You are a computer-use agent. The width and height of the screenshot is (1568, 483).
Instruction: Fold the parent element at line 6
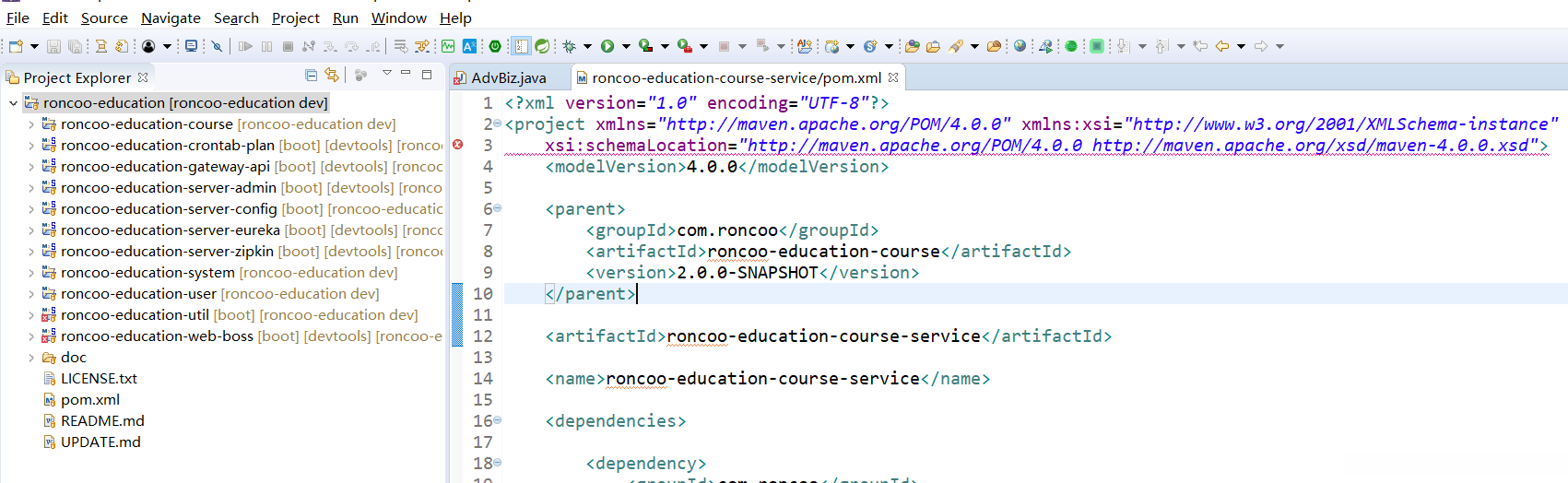[x=498, y=208]
